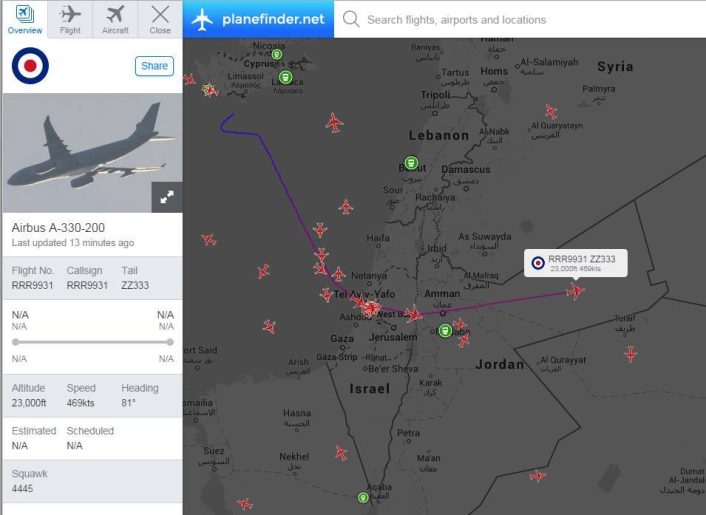Click the green airport marker near Amman
Image resolution: width=706 pixels, height=515 pixels.
[x=445, y=331]
